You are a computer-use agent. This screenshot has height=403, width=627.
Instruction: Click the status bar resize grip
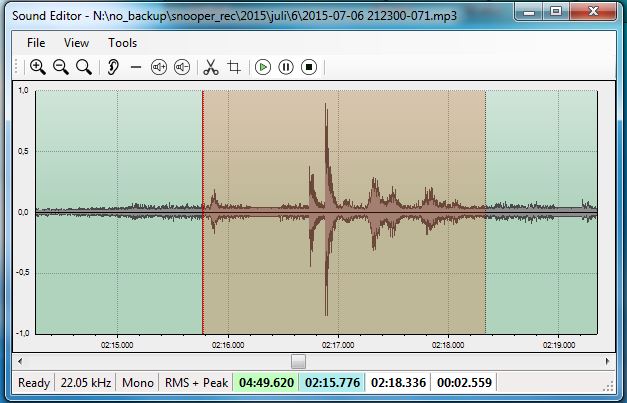click(x=608, y=386)
